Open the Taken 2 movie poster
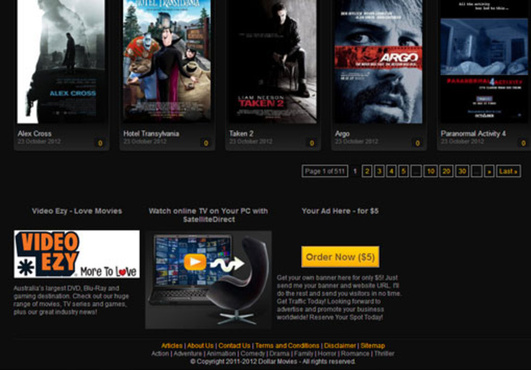531x370 pixels. (x=273, y=61)
